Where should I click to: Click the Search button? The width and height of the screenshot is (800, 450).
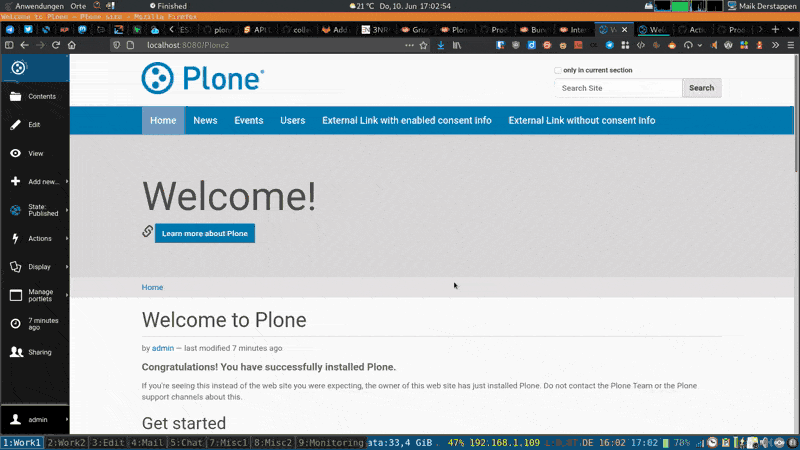[702, 88]
